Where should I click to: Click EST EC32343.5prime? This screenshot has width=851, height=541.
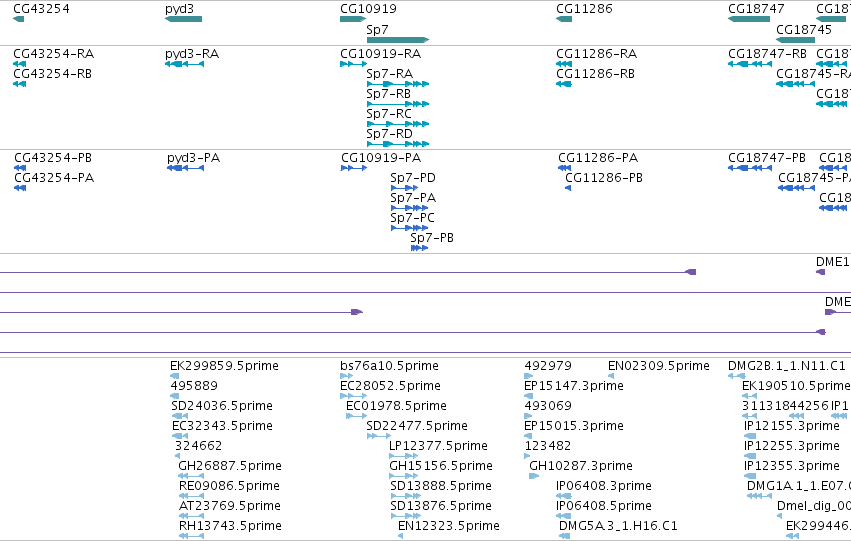coord(222,426)
